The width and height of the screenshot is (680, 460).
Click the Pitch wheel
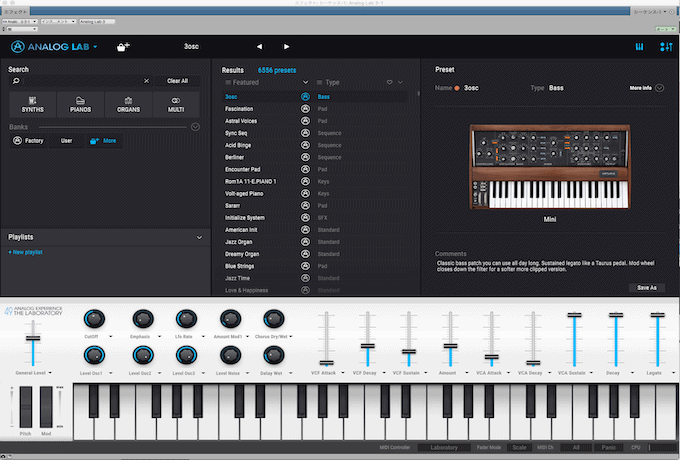click(26, 408)
